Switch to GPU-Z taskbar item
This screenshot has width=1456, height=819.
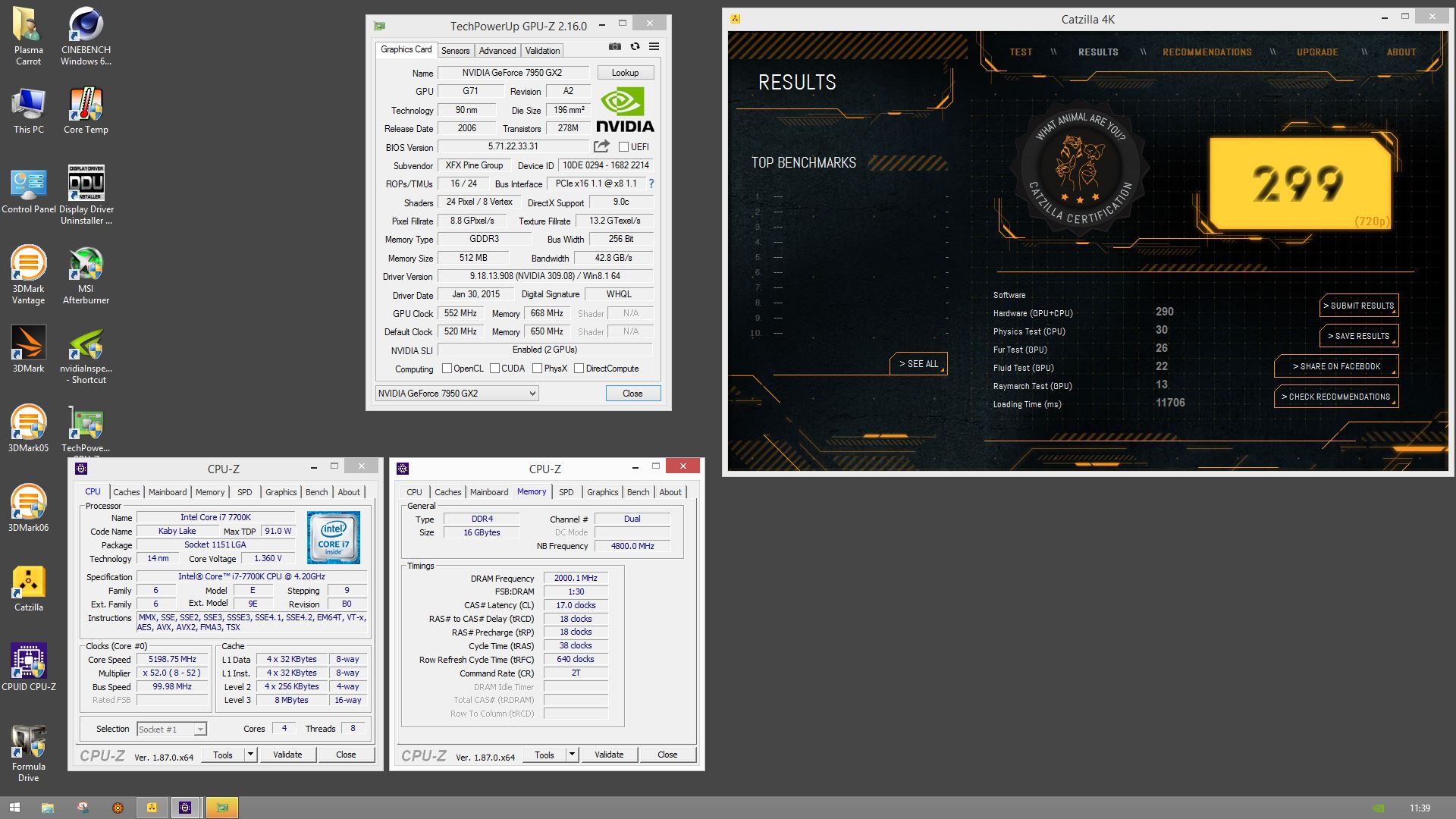pyautogui.click(x=222, y=808)
